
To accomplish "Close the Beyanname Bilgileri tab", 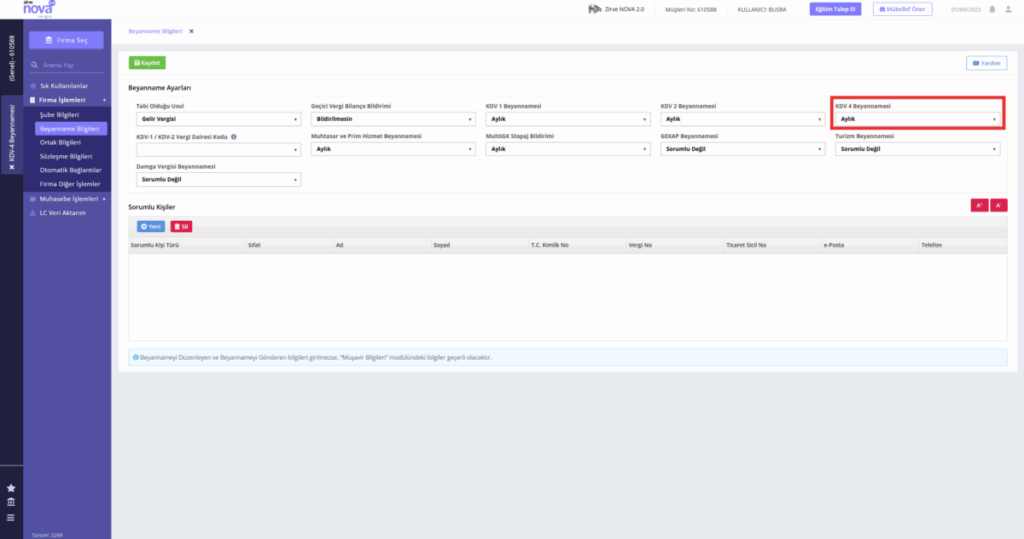I will tap(191, 31).
